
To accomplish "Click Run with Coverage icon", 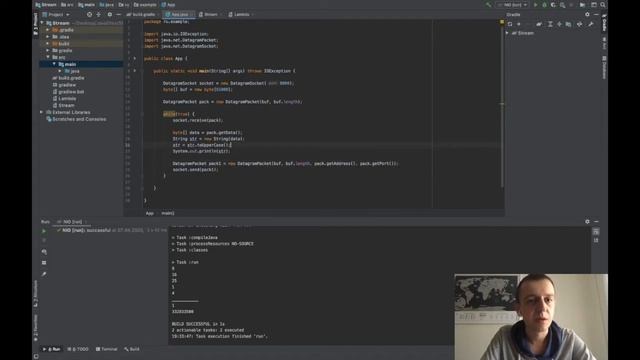I will tap(553, 5).
